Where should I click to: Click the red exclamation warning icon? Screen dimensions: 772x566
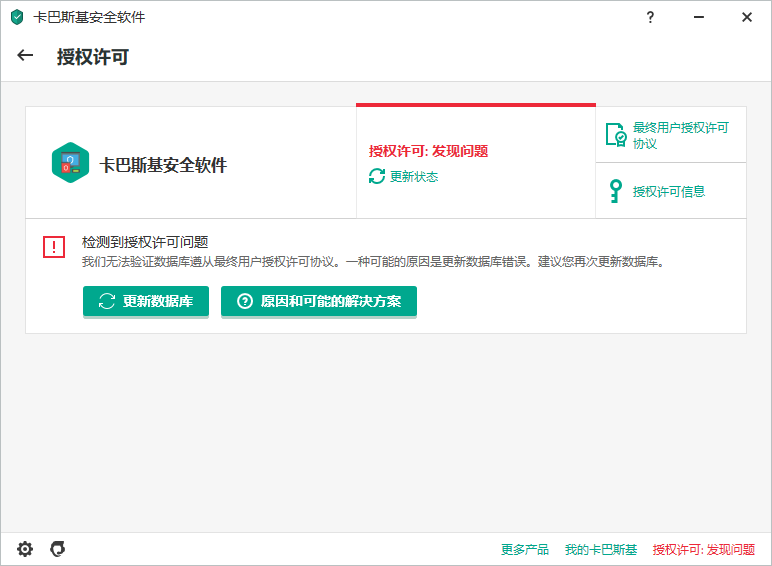(x=54, y=247)
